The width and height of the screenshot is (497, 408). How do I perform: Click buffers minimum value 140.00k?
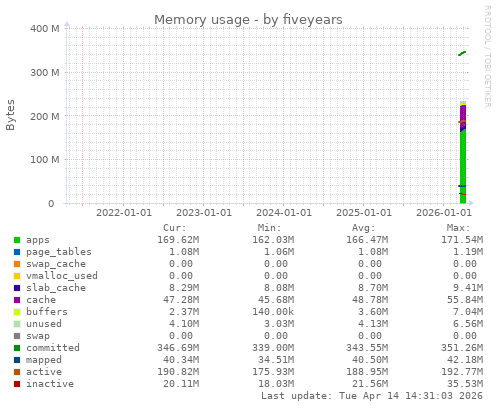pyautogui.click(x=273, y=312)
